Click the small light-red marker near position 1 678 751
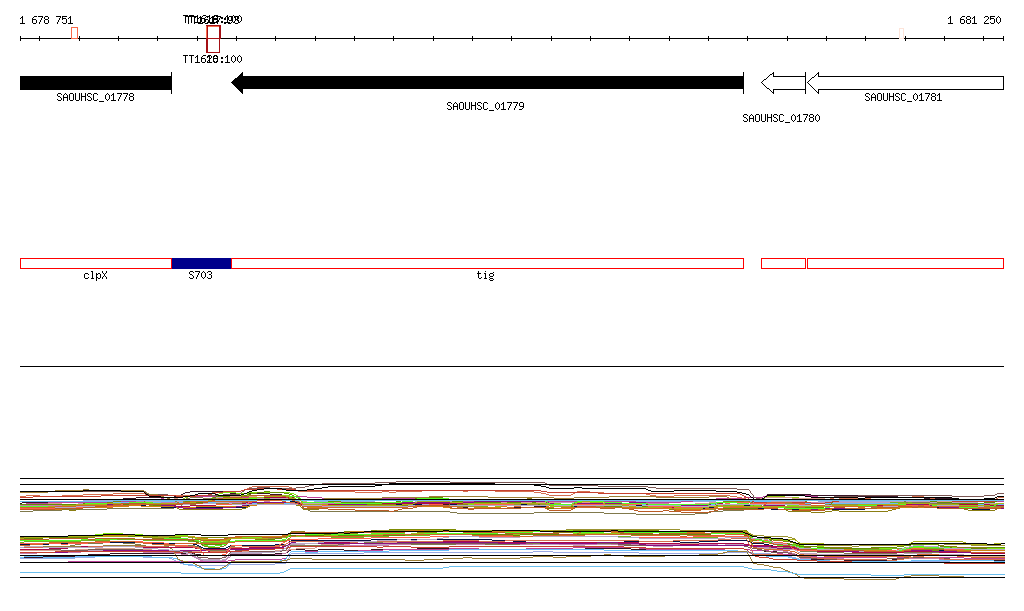The width and height of the screenshot is (1024, 611). (75, 33)
